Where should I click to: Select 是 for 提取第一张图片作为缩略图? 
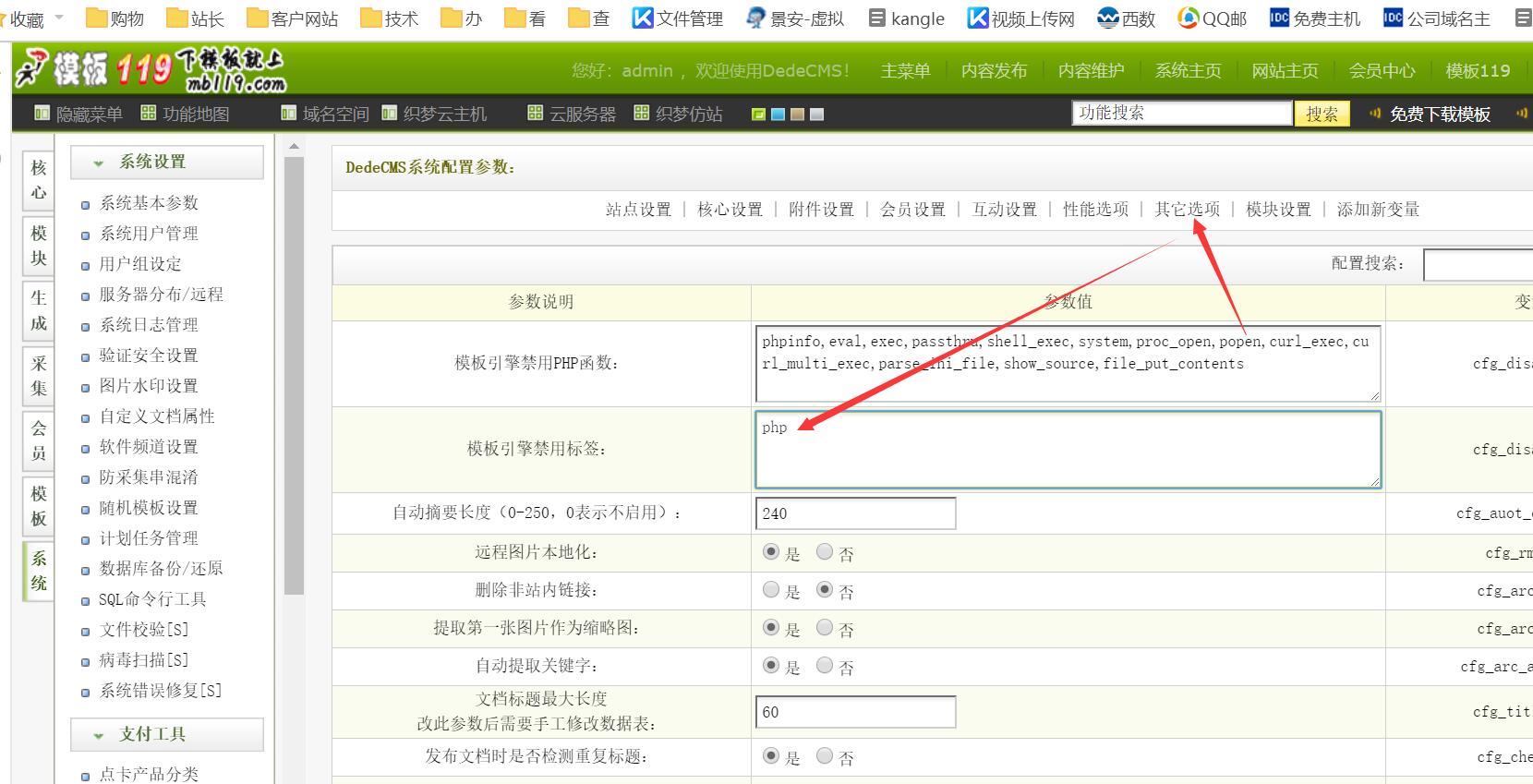(771, 627)
